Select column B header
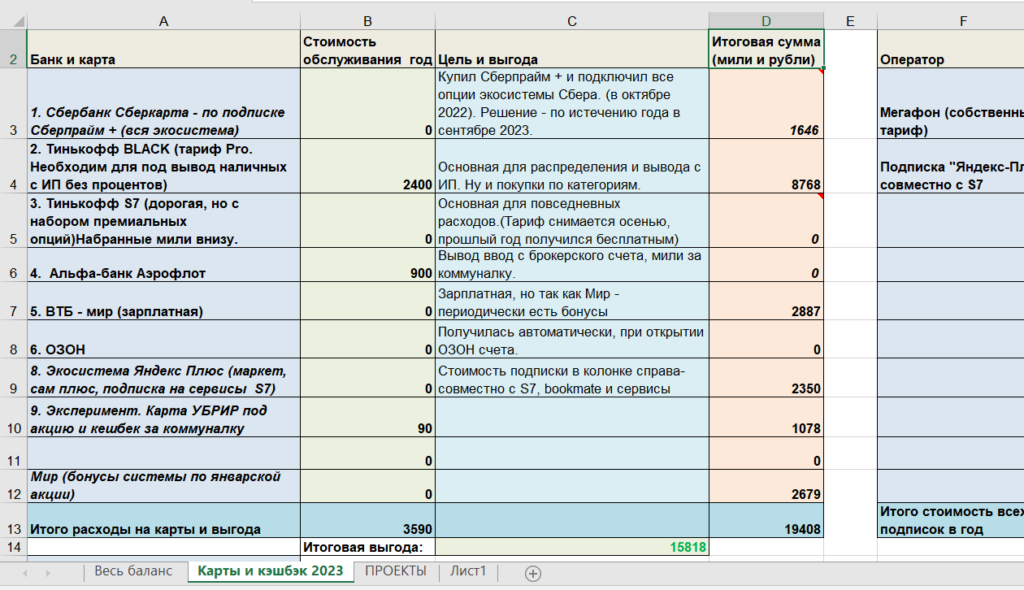Image resolution: width=1024 pixels, height=590 pixels. coord(368,21)
